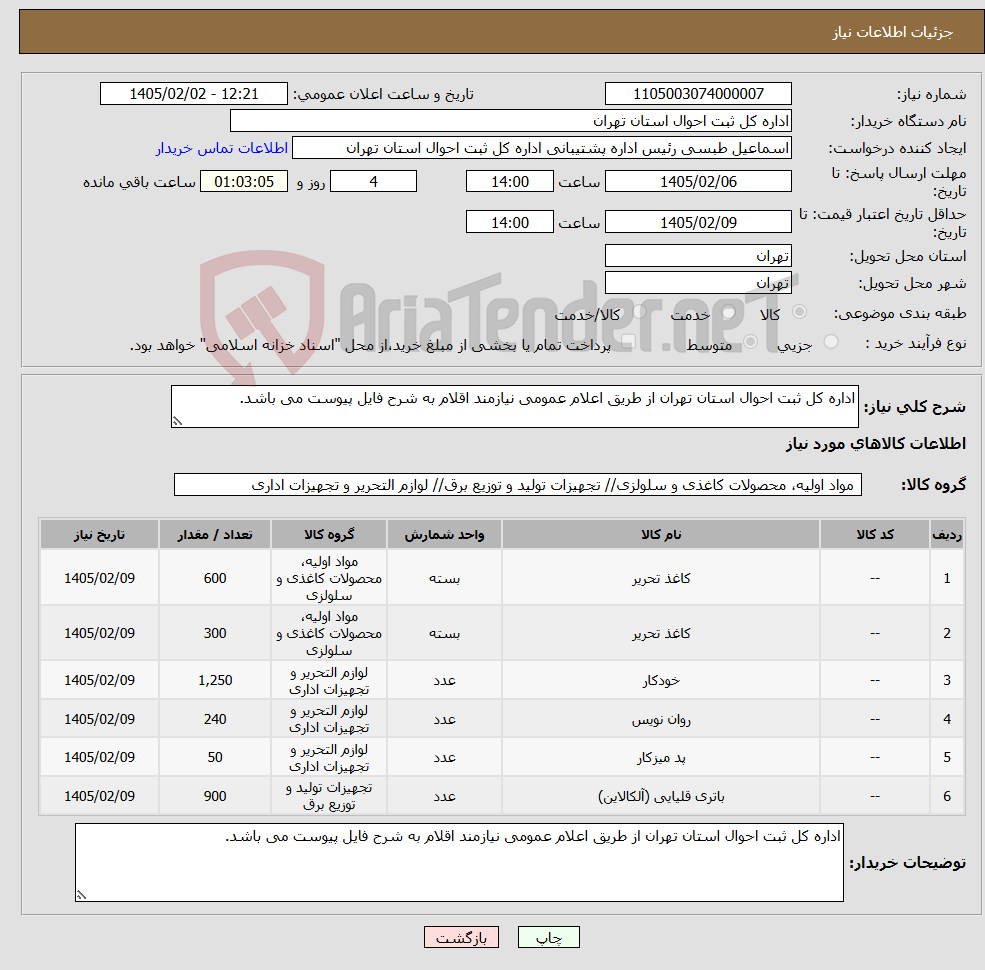Screen dimensions: 985x970
Task: Click the quantity 600 cell
Action: tap(215, 578)
